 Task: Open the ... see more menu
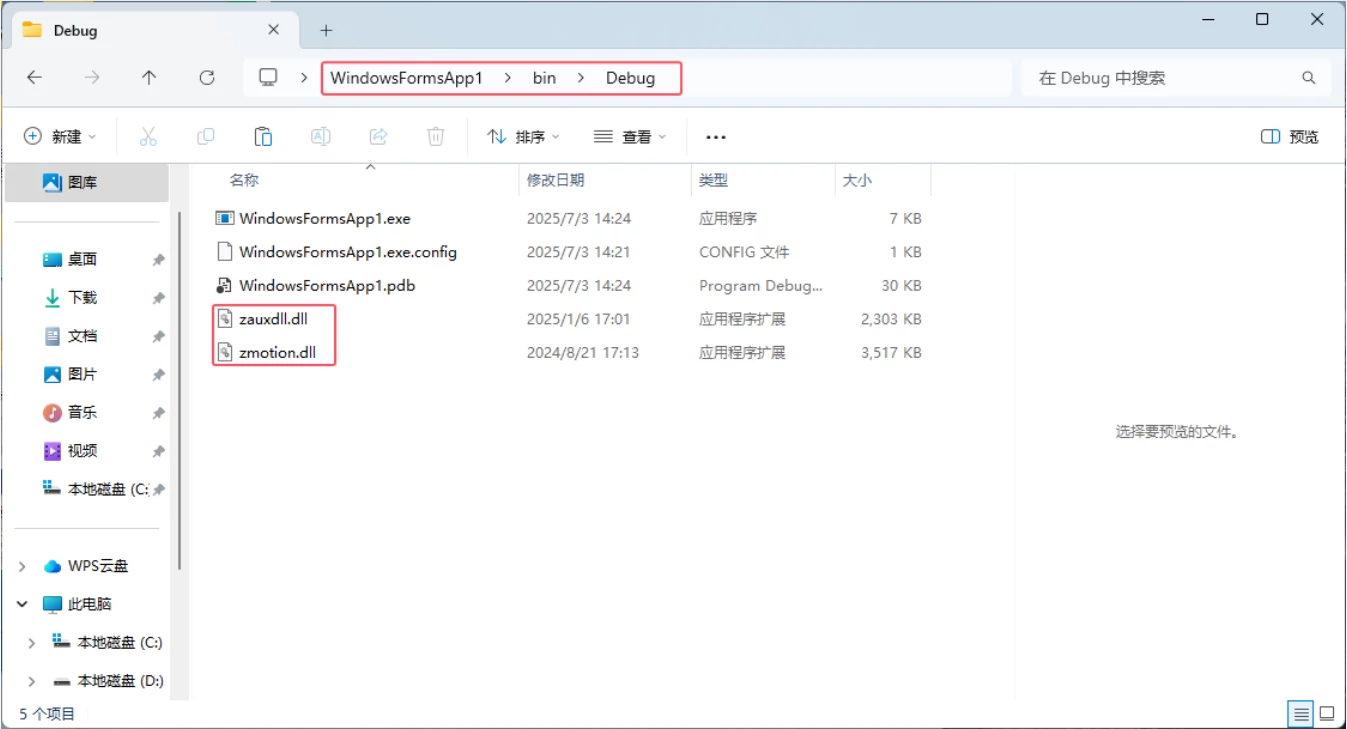pos(715,136)
